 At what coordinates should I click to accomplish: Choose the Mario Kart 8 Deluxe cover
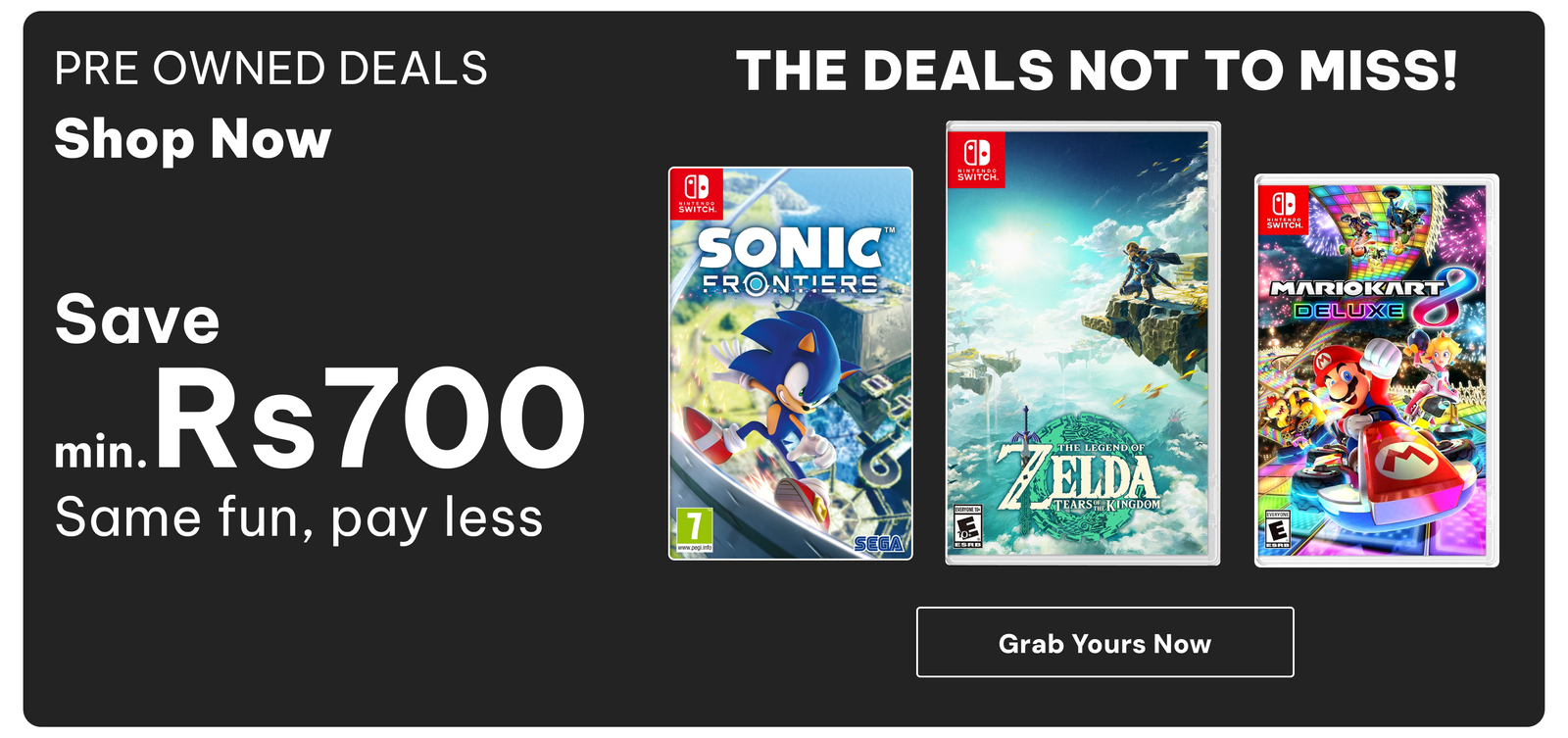pos(1377,370)
